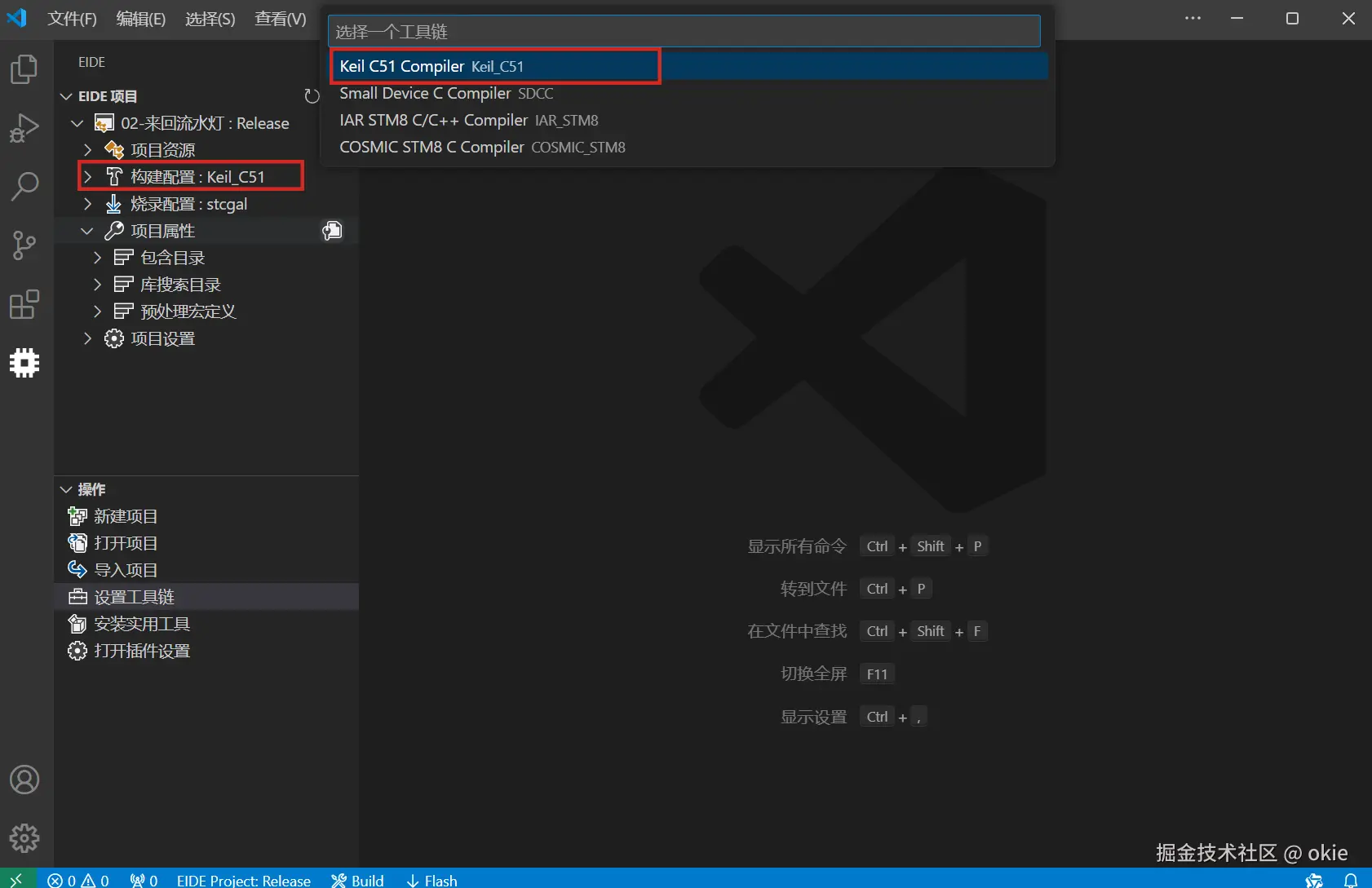Image resolution: width=1372 pixels, height=888 pixels.
Task: Focus the 选择一个工具链 input box
Action: [x=684, y=32]
